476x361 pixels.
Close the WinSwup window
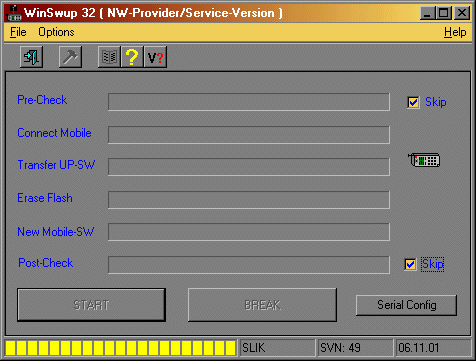(462, 13)
